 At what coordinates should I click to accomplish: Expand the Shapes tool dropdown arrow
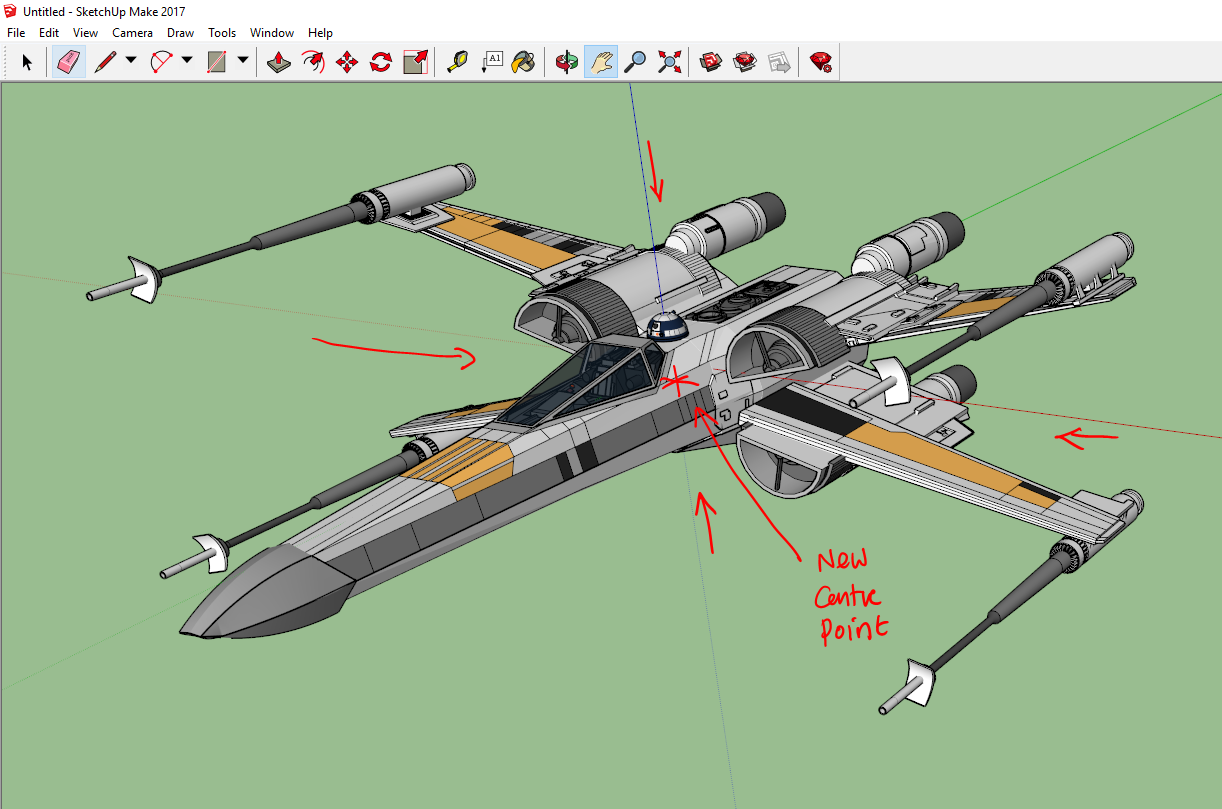click(x=243, y=61)
